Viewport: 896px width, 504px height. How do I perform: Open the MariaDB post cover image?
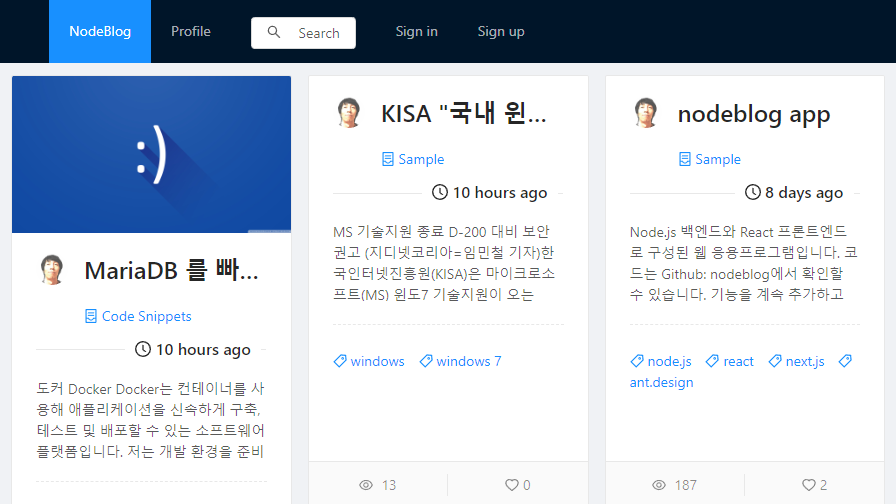point(151,155)
